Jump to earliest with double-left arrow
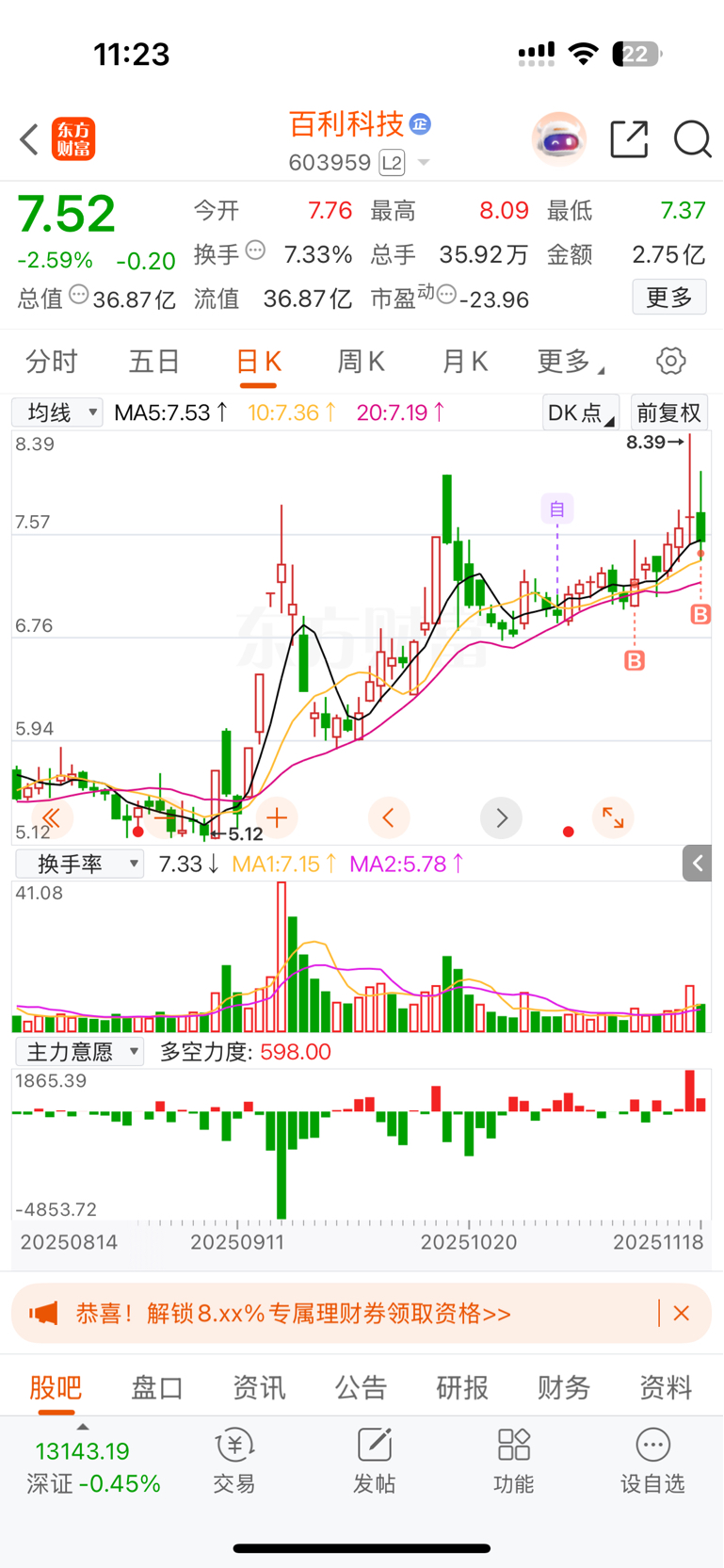This screenshot has width=724, height=1568. tap(52, 817)
